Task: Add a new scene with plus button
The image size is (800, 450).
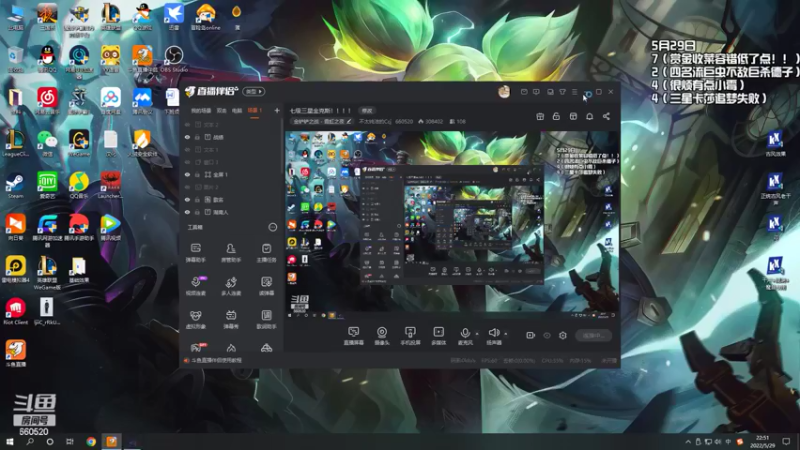Action: (277, 110)
